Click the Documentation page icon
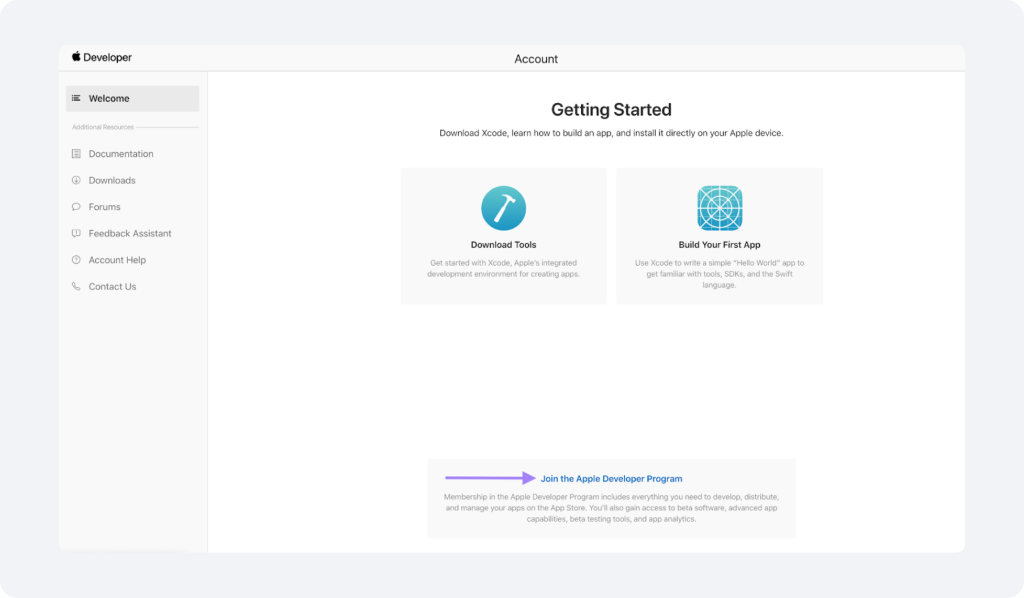 tap(76, 154)
